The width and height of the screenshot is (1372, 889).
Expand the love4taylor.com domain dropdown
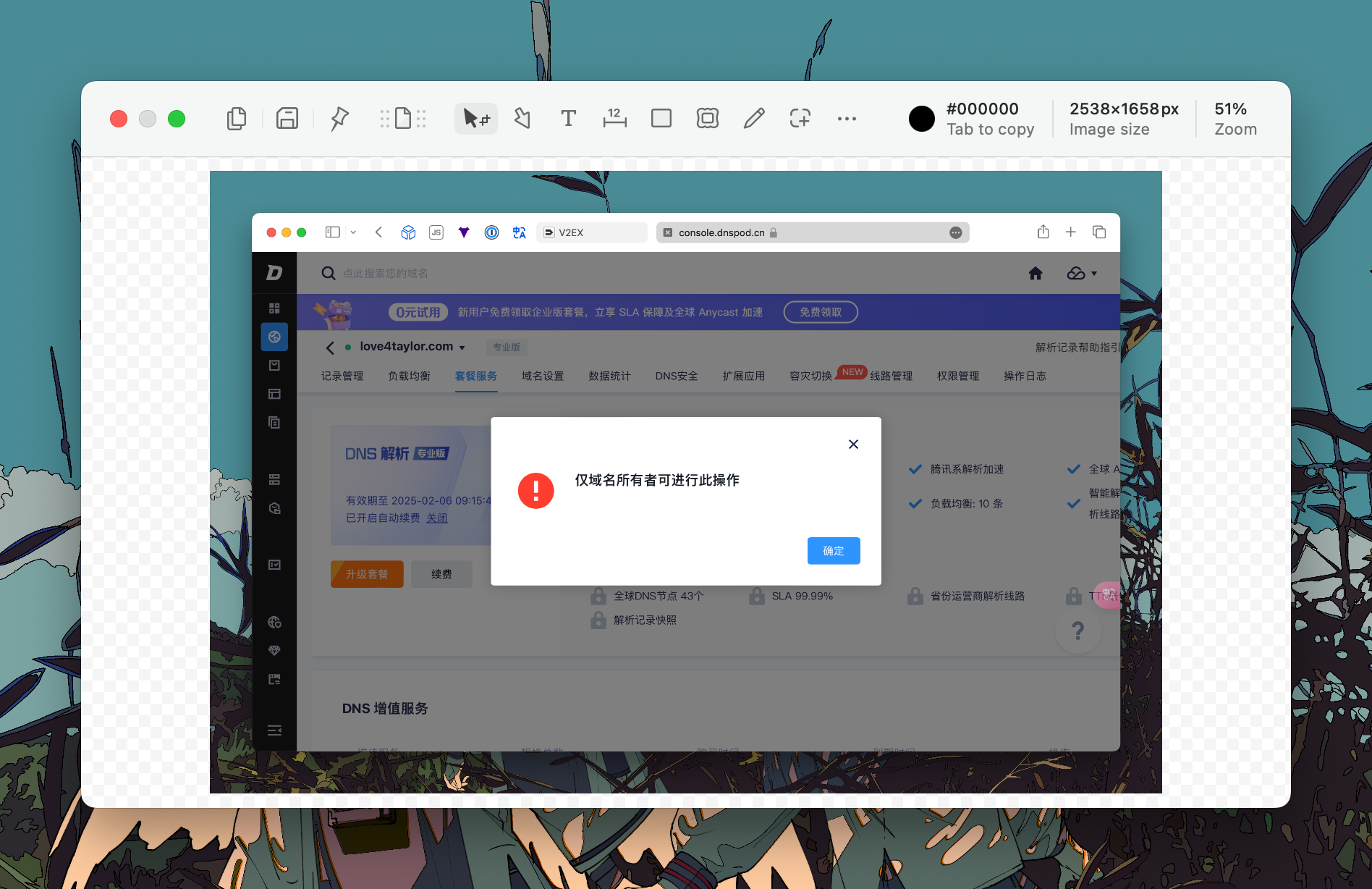point(462,347)
